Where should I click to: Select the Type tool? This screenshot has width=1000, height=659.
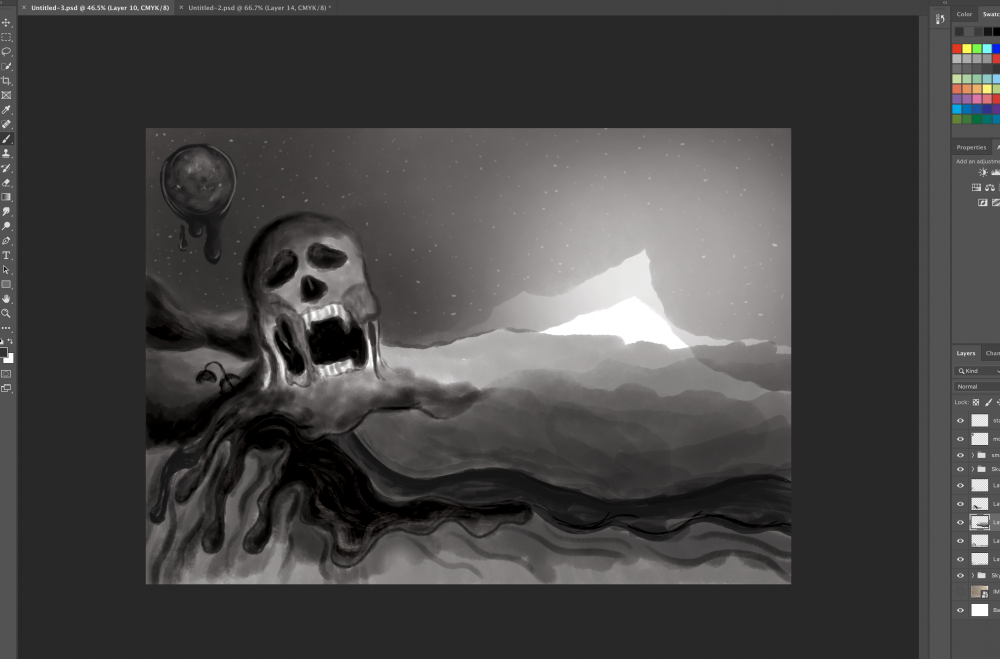6,255
